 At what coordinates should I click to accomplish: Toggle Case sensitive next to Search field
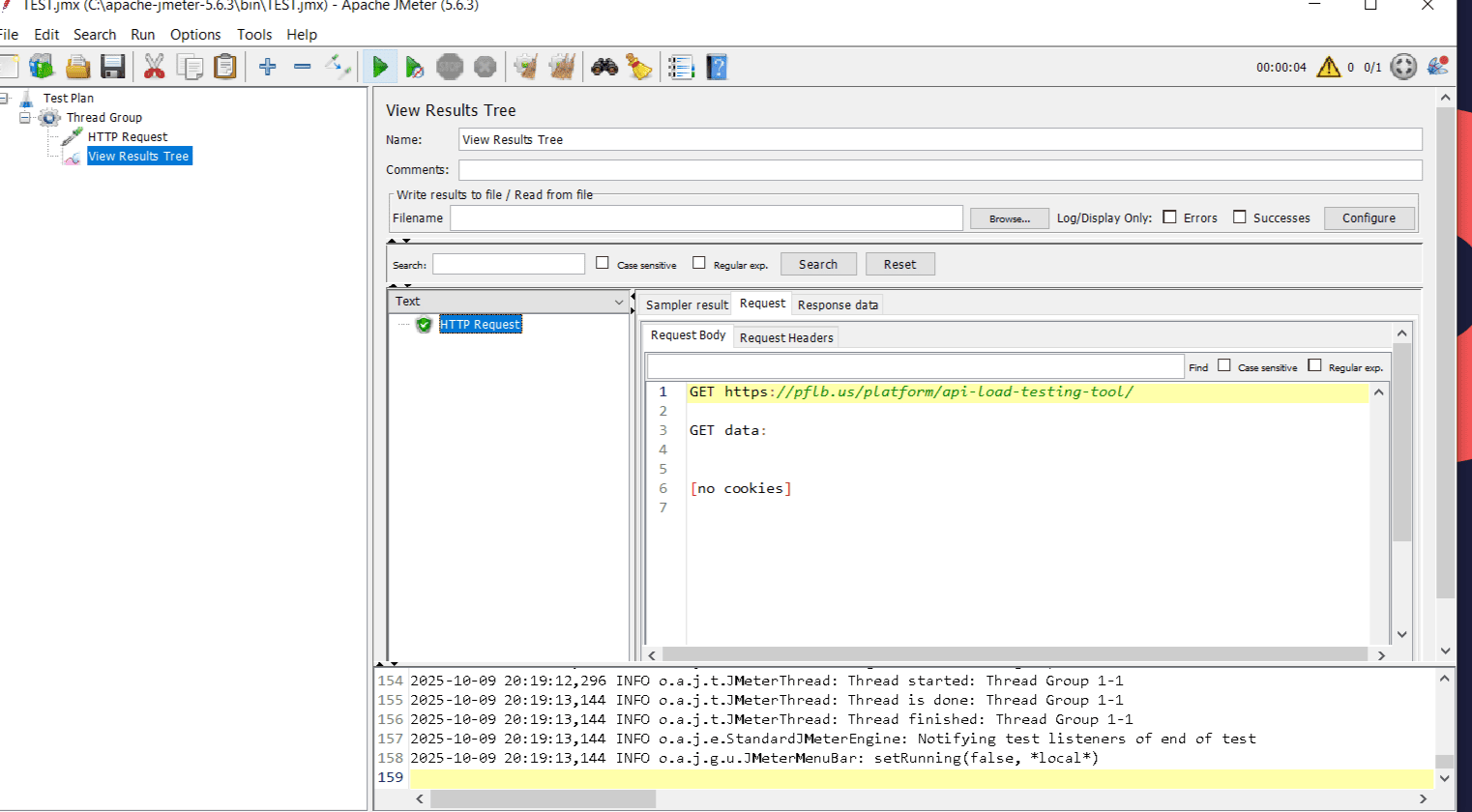(x=603, y=263)
